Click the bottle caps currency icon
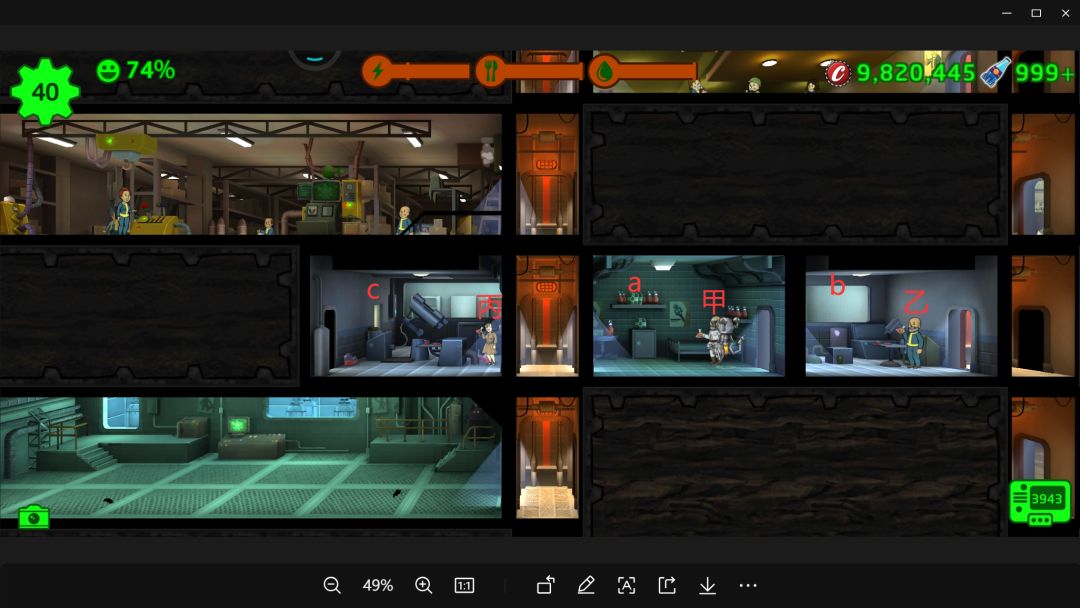This screenshot has height=608, width=1080. coord(838,72)
